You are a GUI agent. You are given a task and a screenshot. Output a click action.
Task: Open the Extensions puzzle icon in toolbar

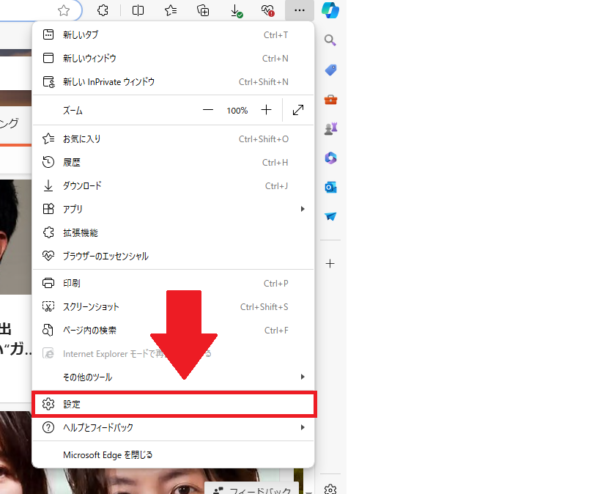click(103, 10)
